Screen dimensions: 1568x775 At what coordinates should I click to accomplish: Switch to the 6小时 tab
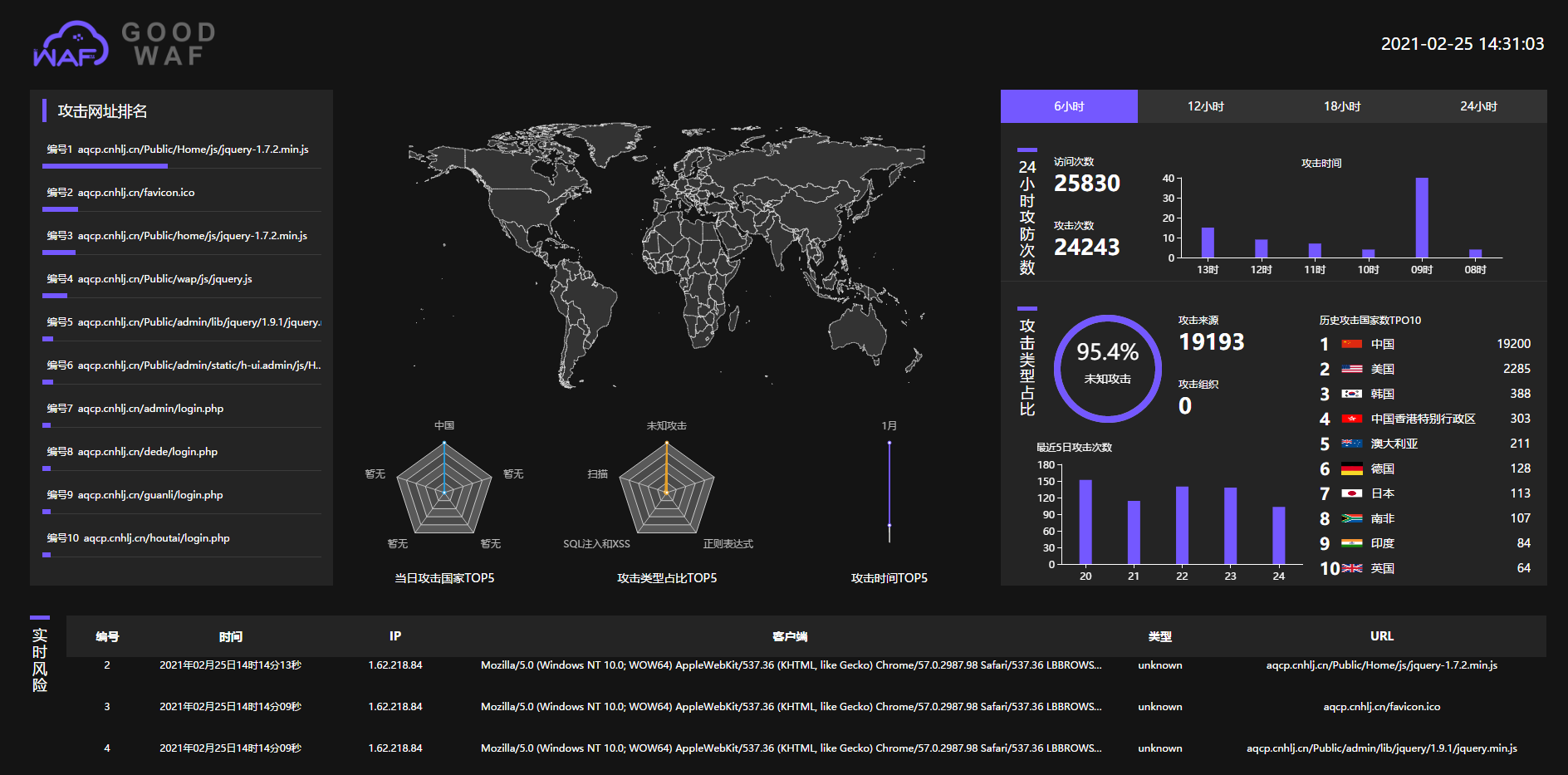(x=1069, y=106)
